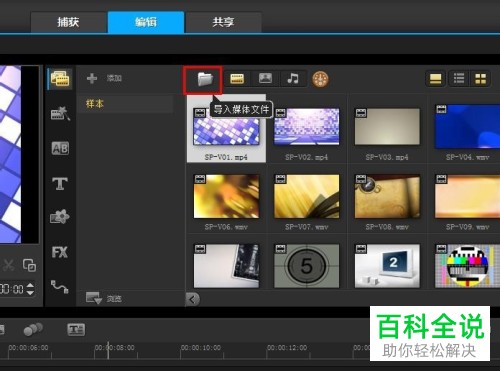The image size is (500, 371).
Task: Open the Title T panel
Action: point(60,183)
